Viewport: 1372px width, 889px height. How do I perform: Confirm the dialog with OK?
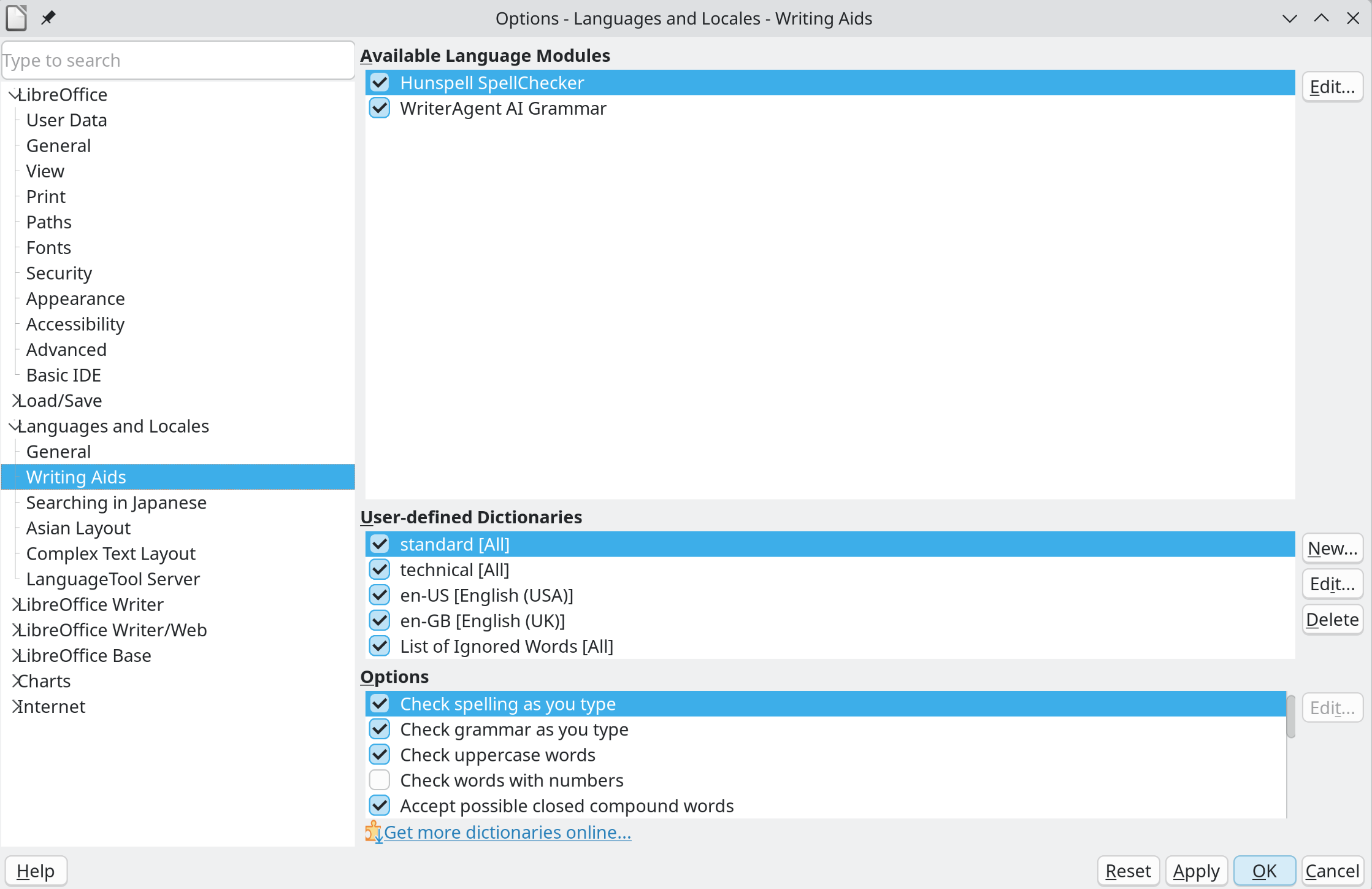tap(1264, 871)
